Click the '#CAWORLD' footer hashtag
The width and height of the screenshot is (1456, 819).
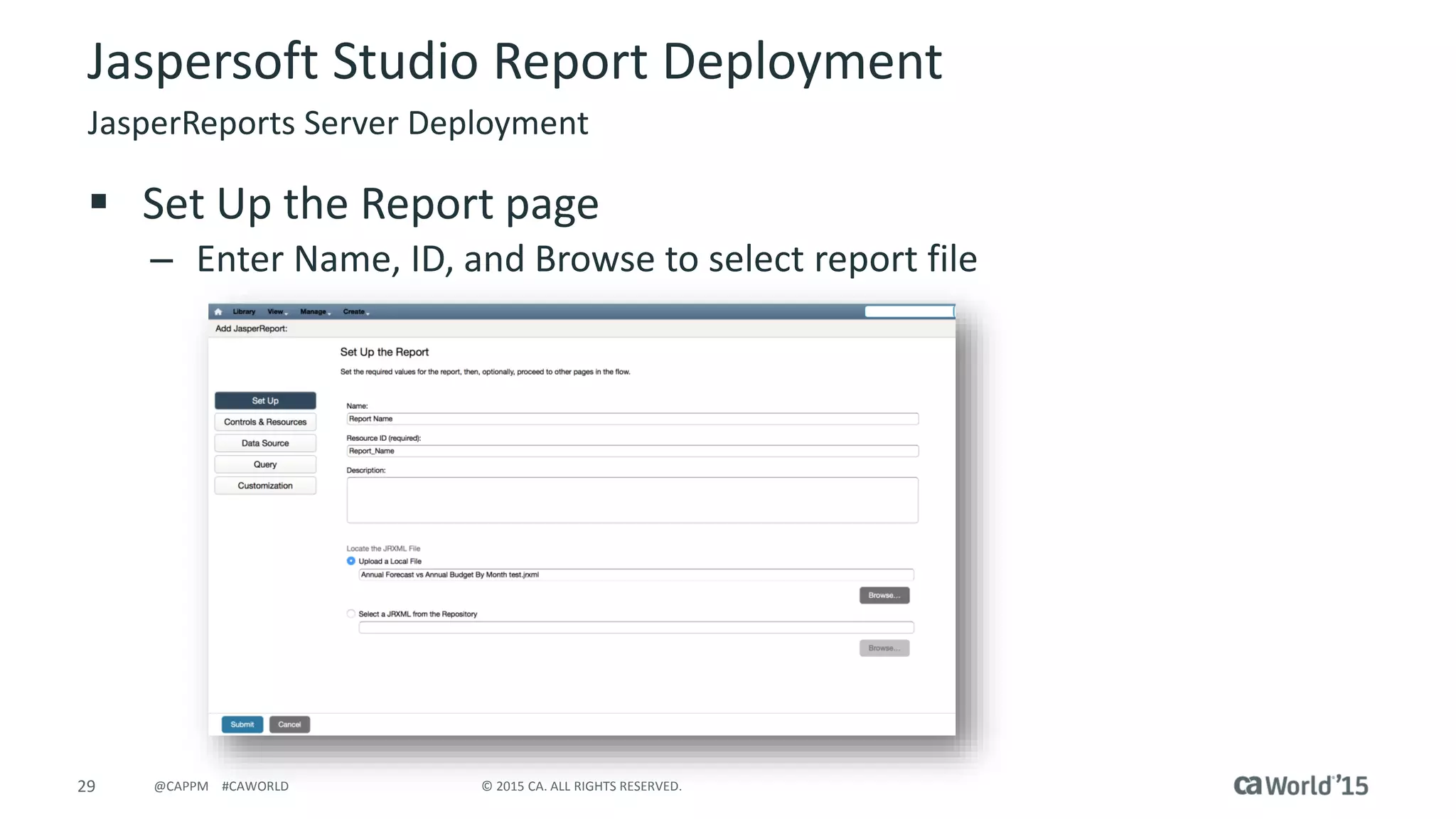(255, 786)
